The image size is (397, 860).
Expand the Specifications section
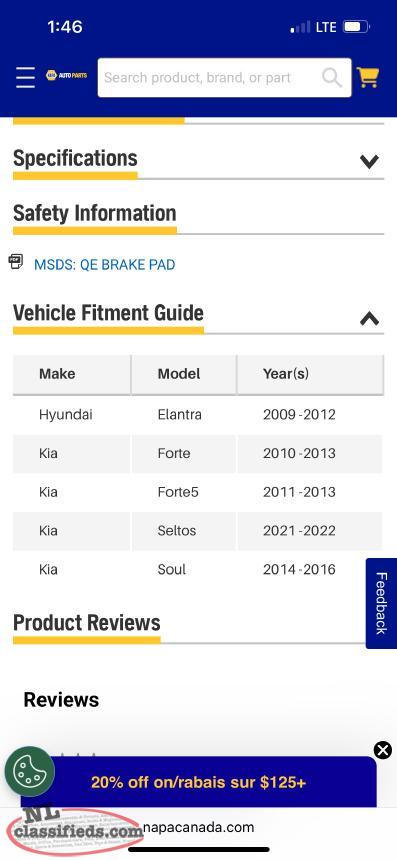click(x=369, y=161)
